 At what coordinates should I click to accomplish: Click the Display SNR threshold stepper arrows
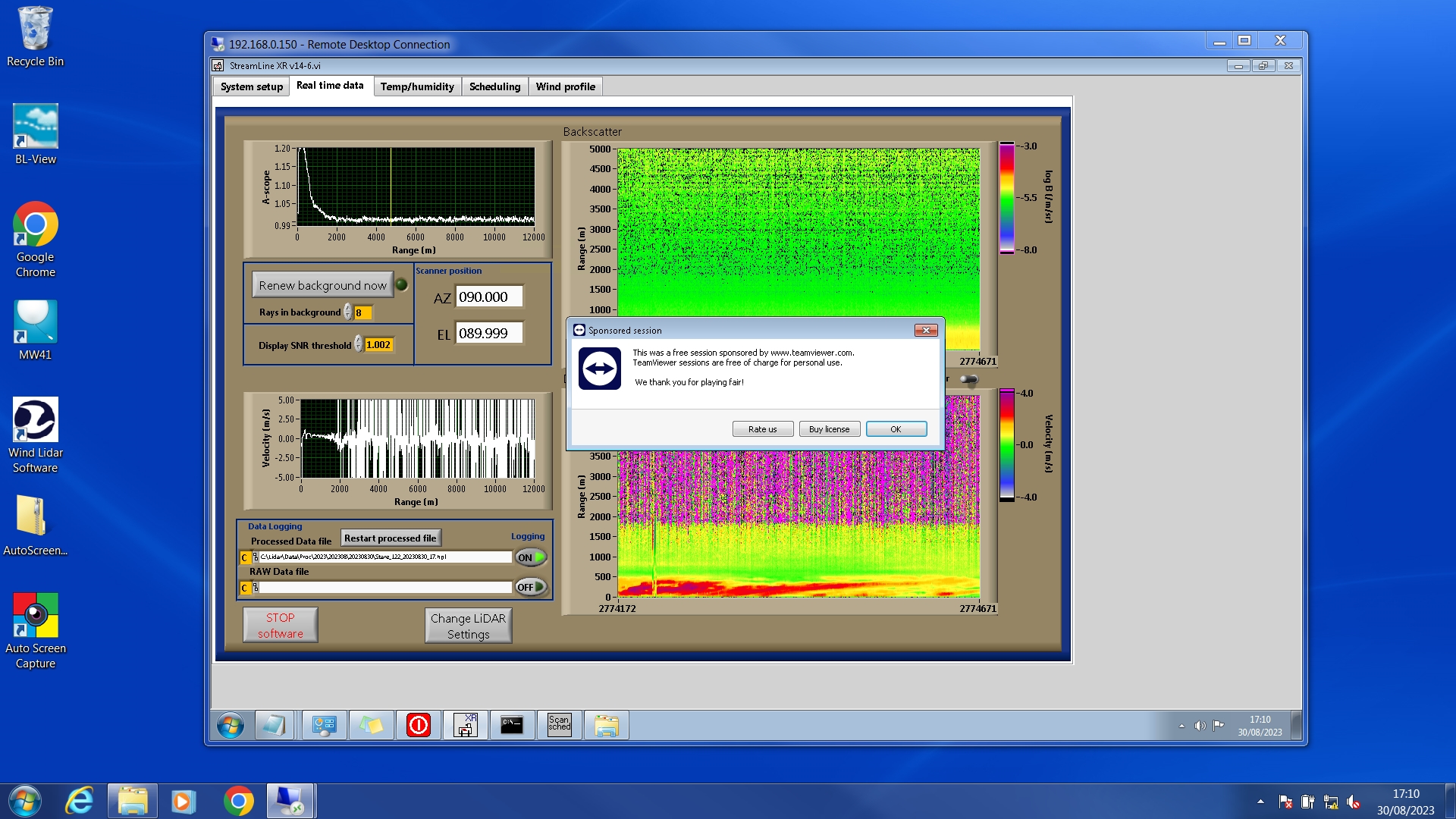pyautogui.click(x=358, y=345)
